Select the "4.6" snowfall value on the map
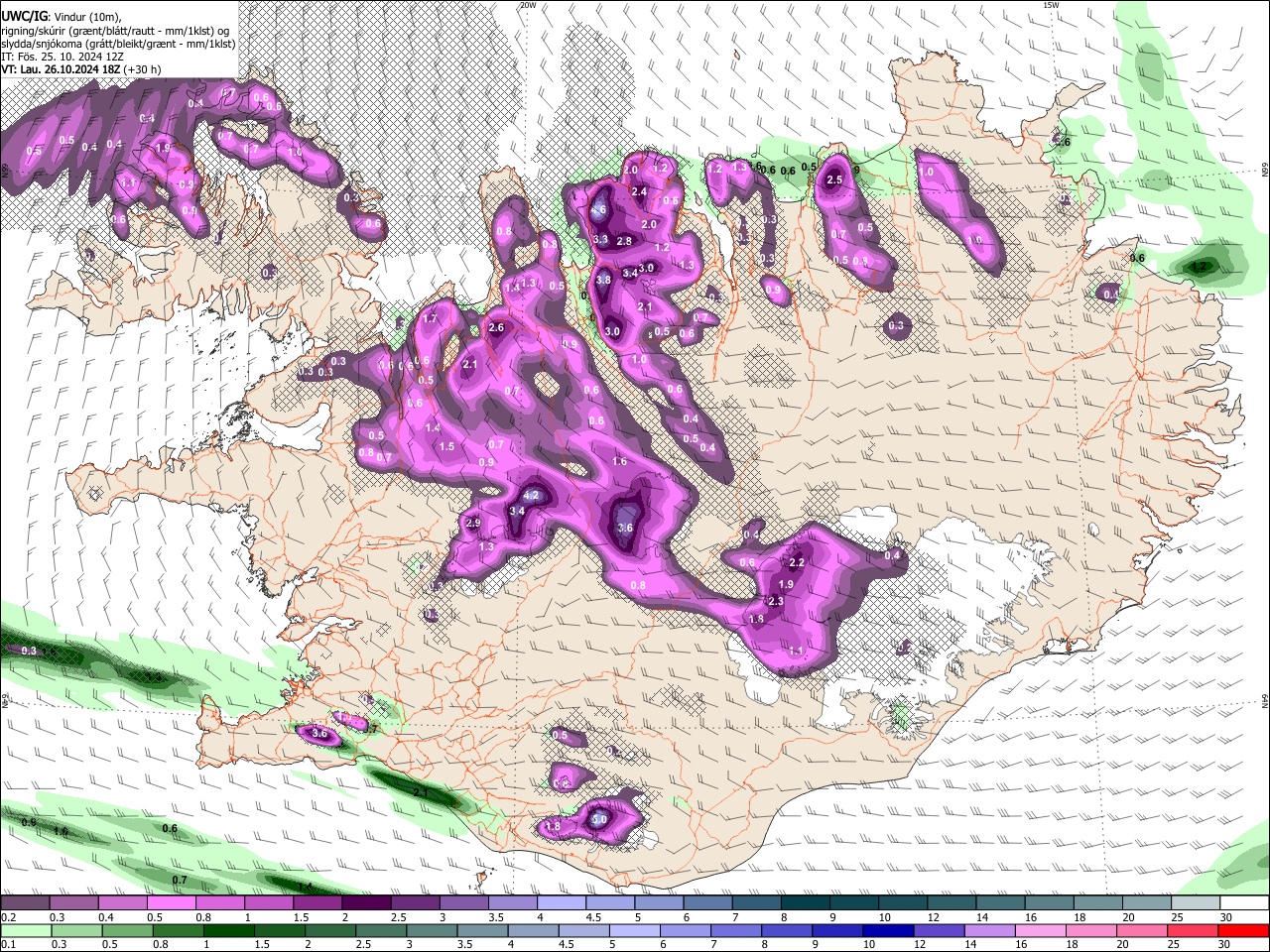The height and width of the screenshot is (952, 1270). pos(598,210)
